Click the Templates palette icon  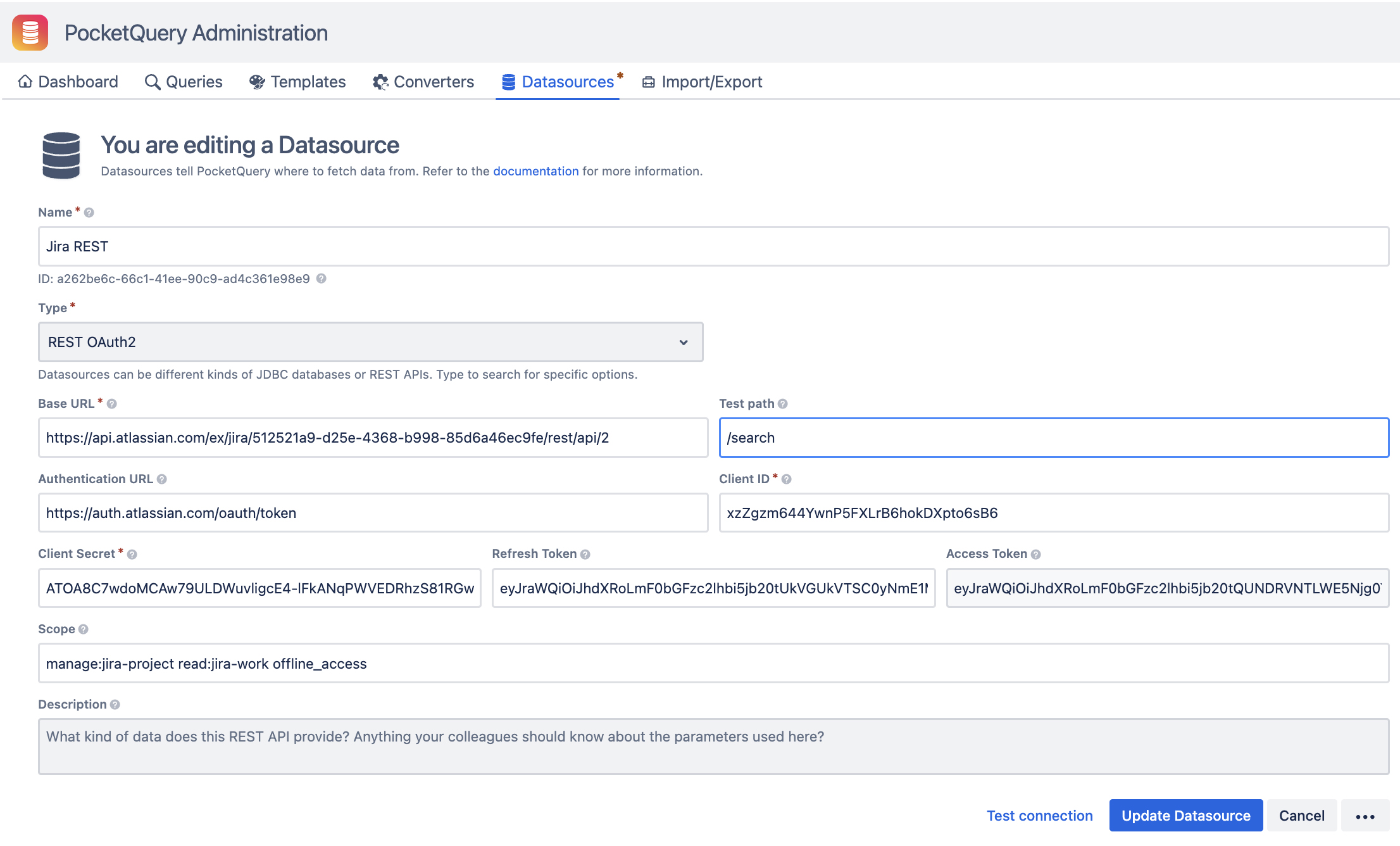(x=256, y=82)
